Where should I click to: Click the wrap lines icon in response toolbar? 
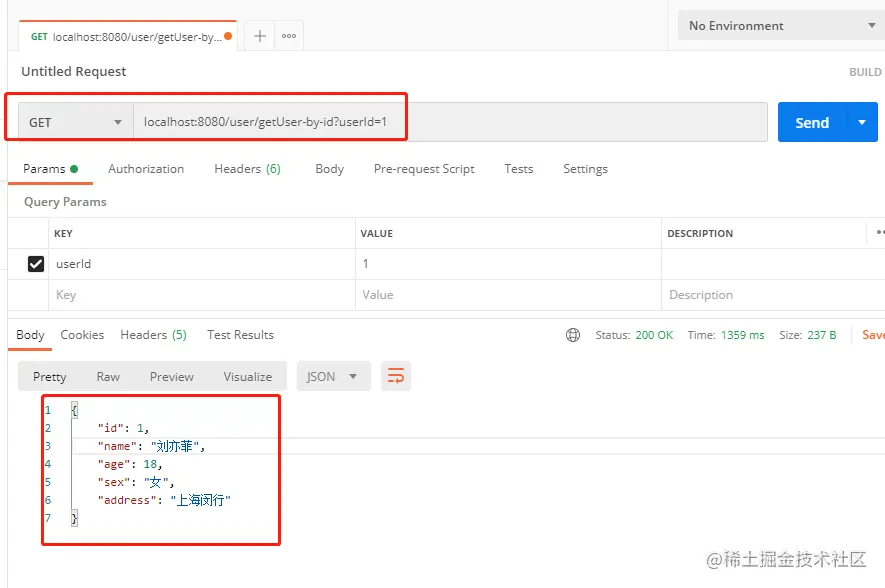click(396, 376)
